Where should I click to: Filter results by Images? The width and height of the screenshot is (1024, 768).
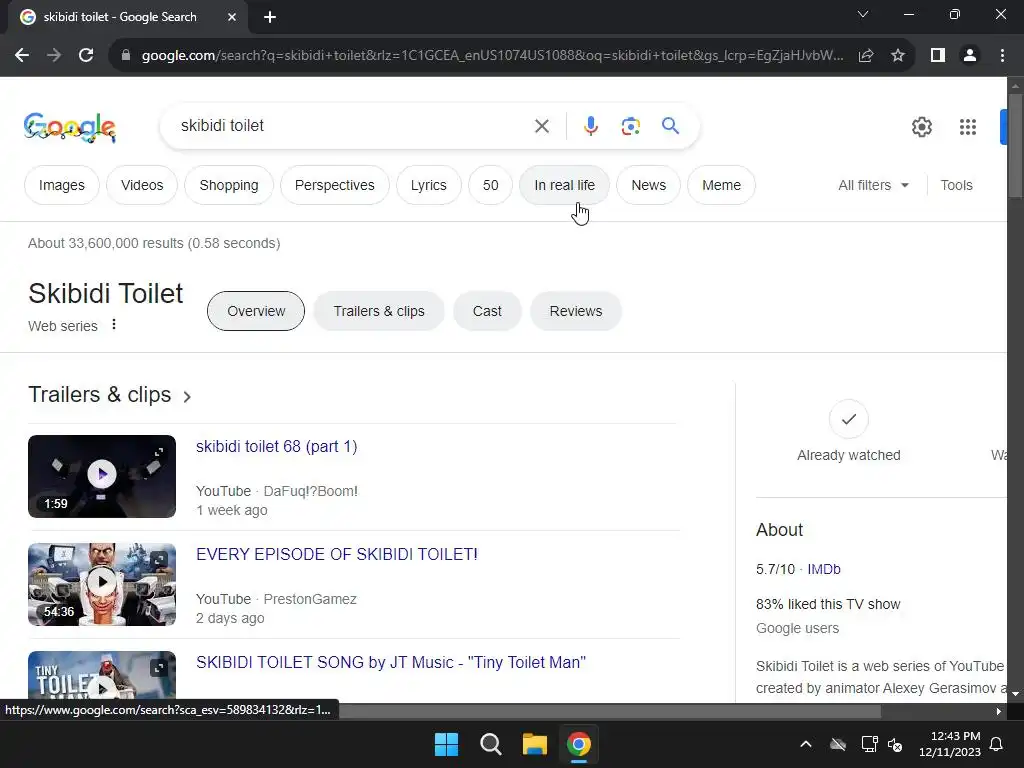(x=61, y=185)
